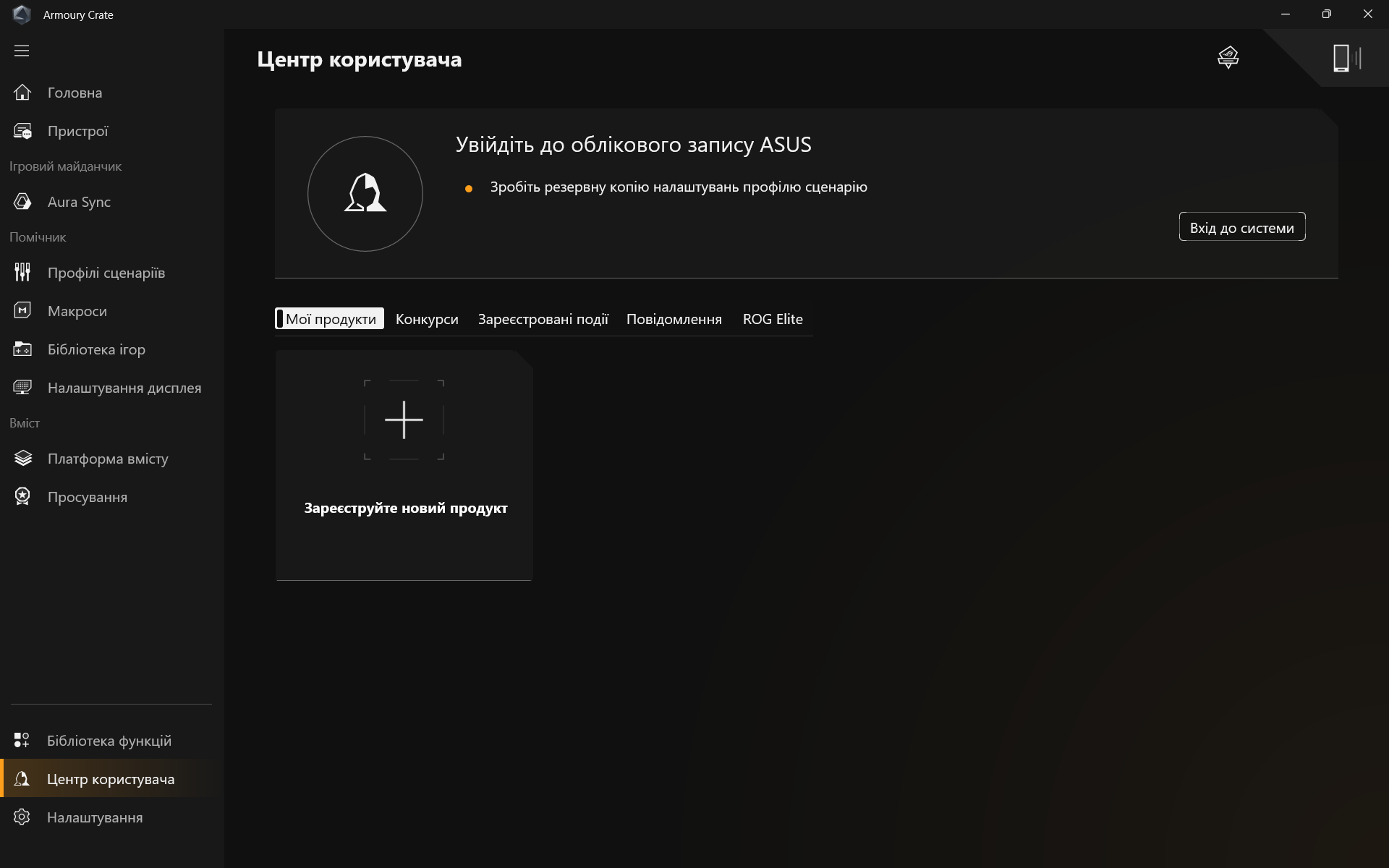The image size is (1389, 868).
Task: Switch to Зареєстровані події tab
Action: 543,319
